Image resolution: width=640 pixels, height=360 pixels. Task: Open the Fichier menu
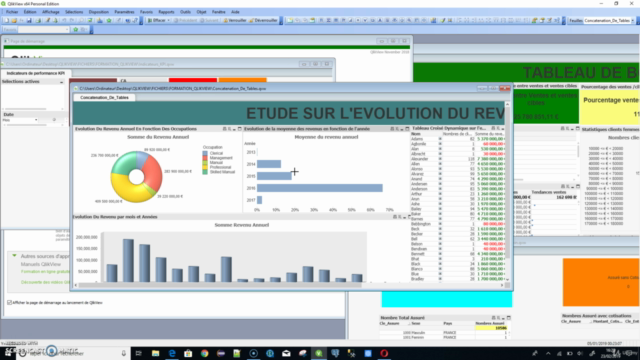[12, 12]
